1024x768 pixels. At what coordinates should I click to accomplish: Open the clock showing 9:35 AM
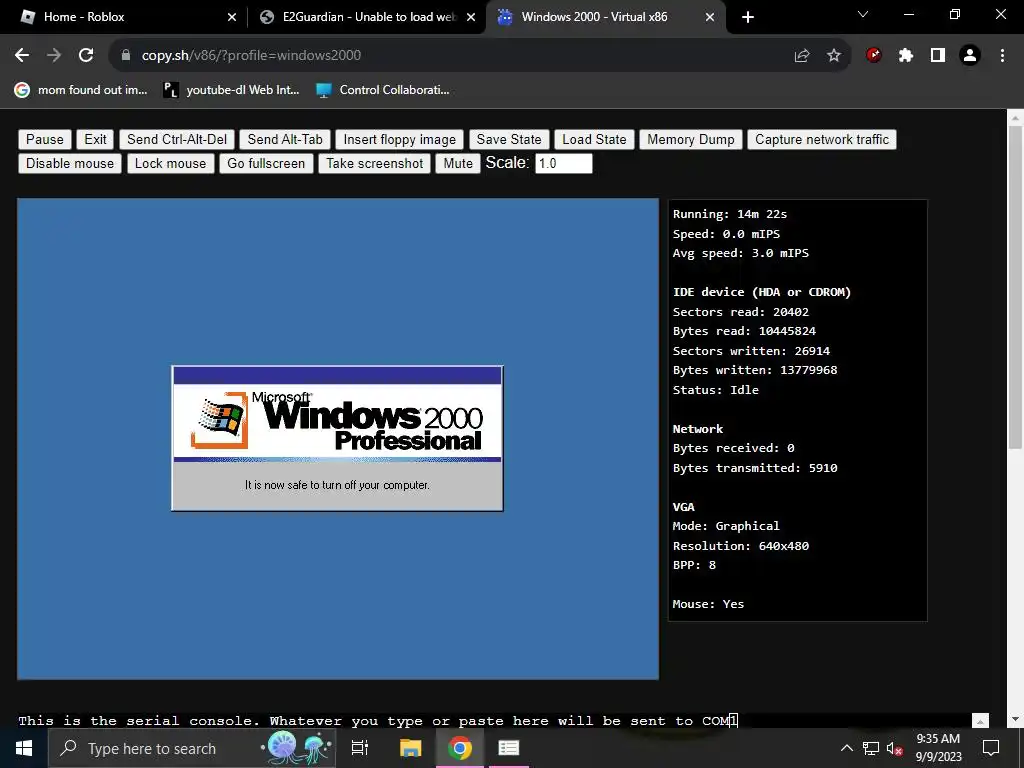click(x=938, y=748)
